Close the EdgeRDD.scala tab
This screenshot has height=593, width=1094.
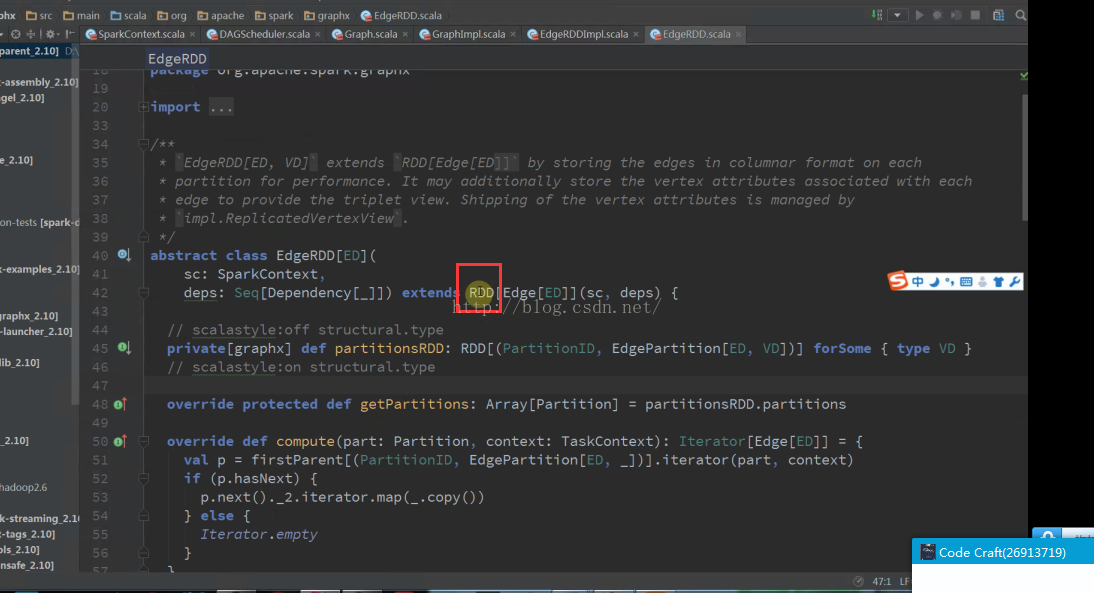pyautogui.click(x=738, y=34)
